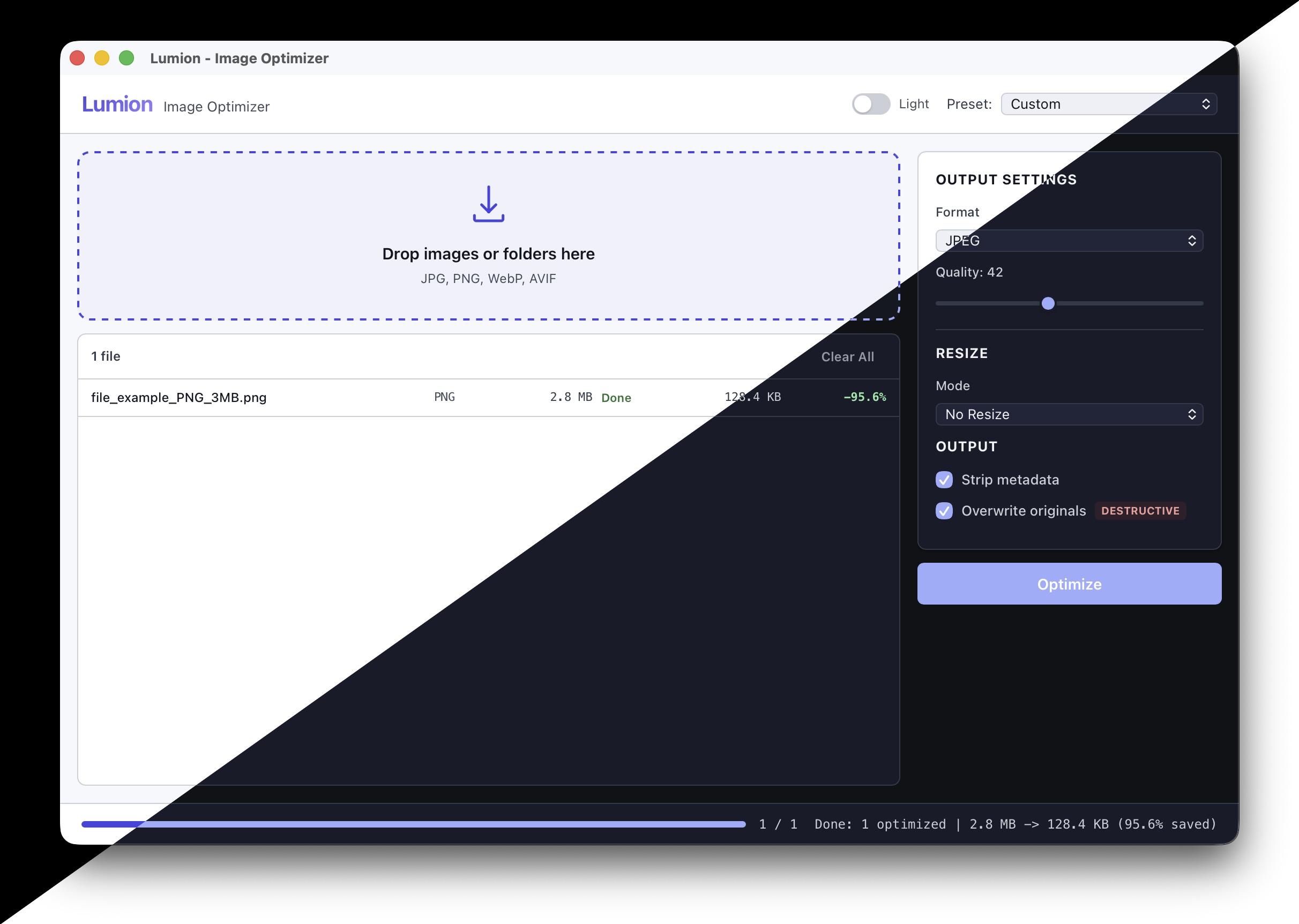
Task: Click the 1 file count label
Action: [106, 356]
